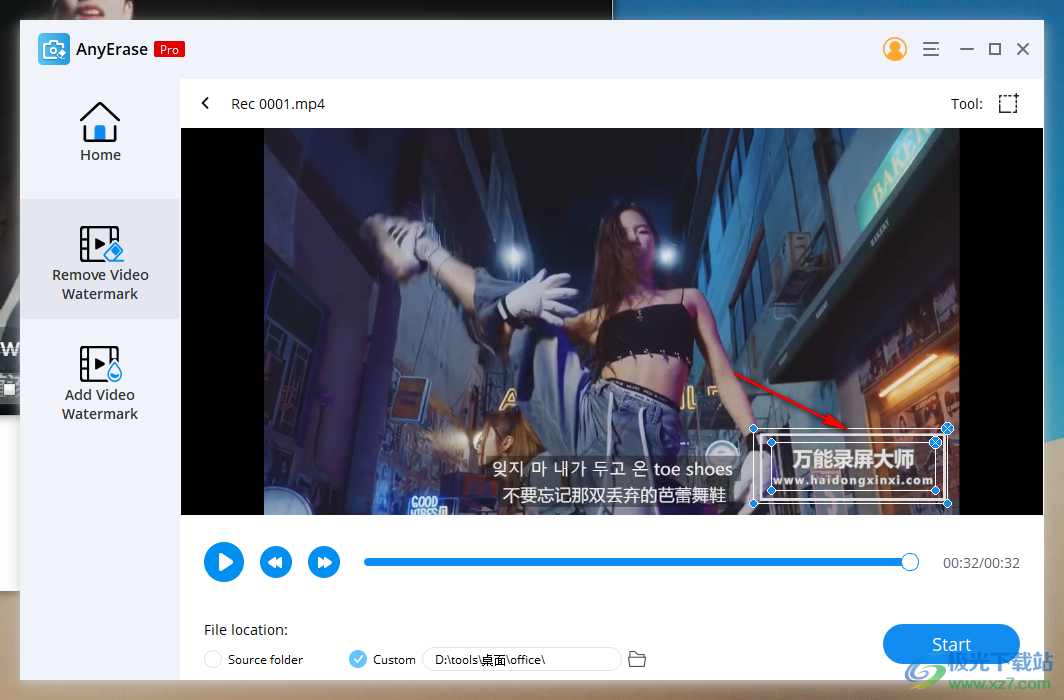
Task: Skip forward in the video
Action: click(x=324, y=562)
